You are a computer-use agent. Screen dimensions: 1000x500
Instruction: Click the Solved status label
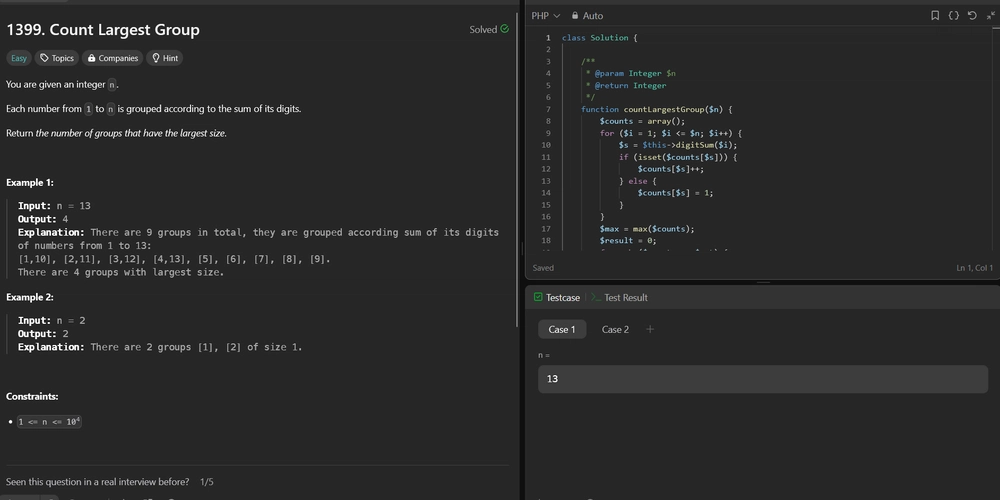pos(483,29)
